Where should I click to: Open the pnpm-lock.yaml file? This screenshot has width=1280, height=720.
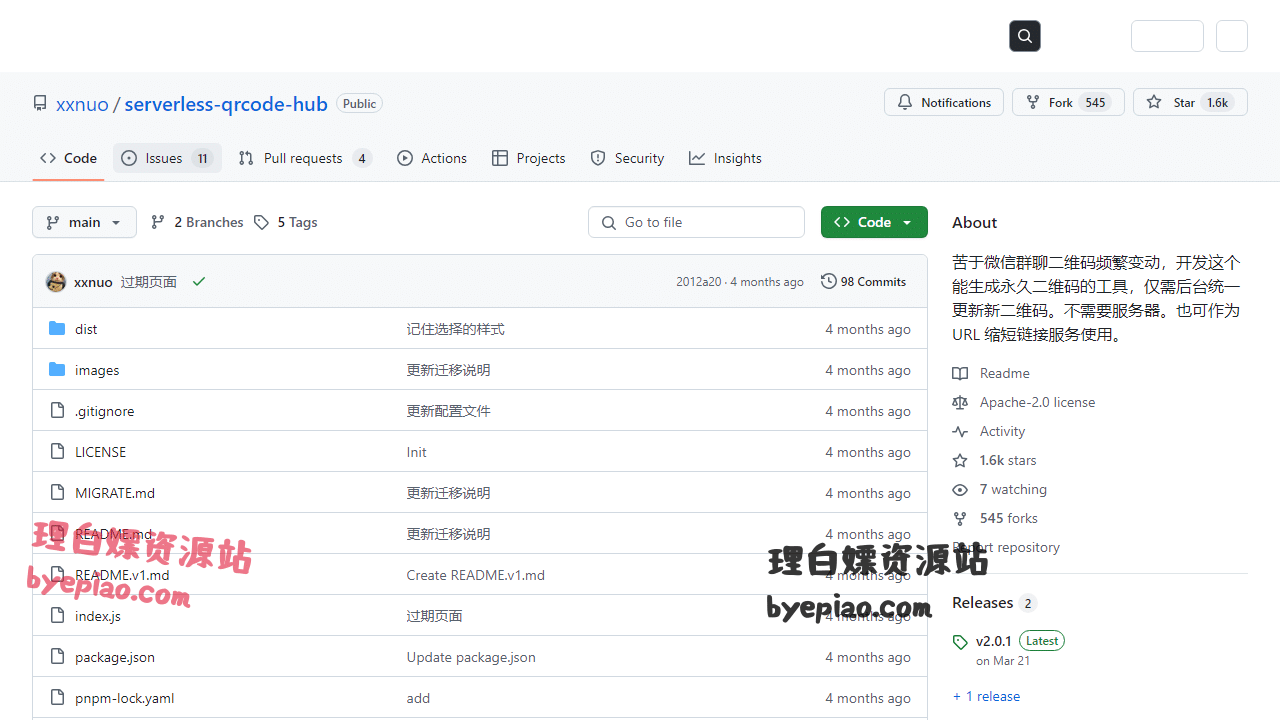coord(125,698)
